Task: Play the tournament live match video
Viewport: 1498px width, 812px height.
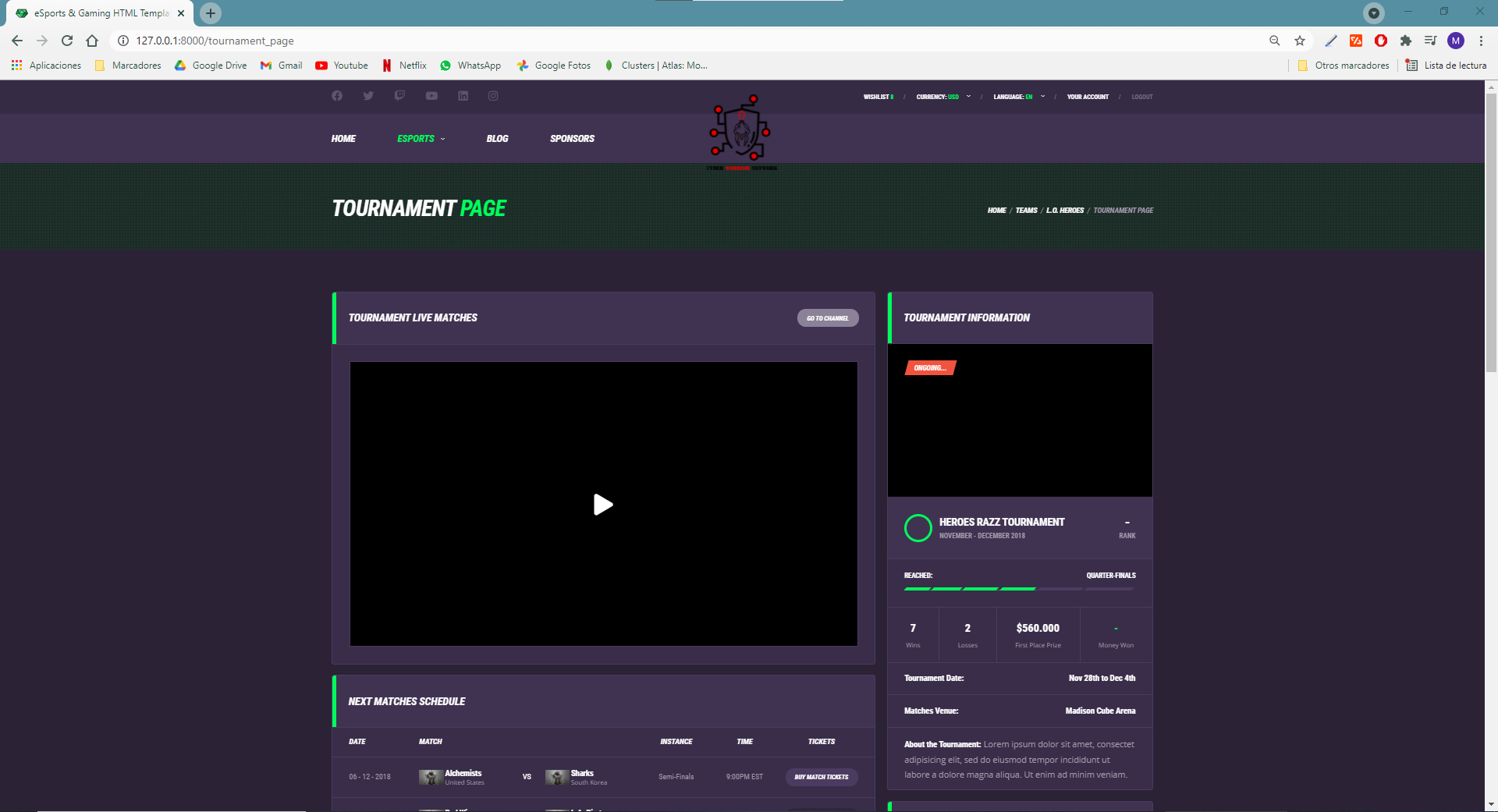Action: pos(603,505)
